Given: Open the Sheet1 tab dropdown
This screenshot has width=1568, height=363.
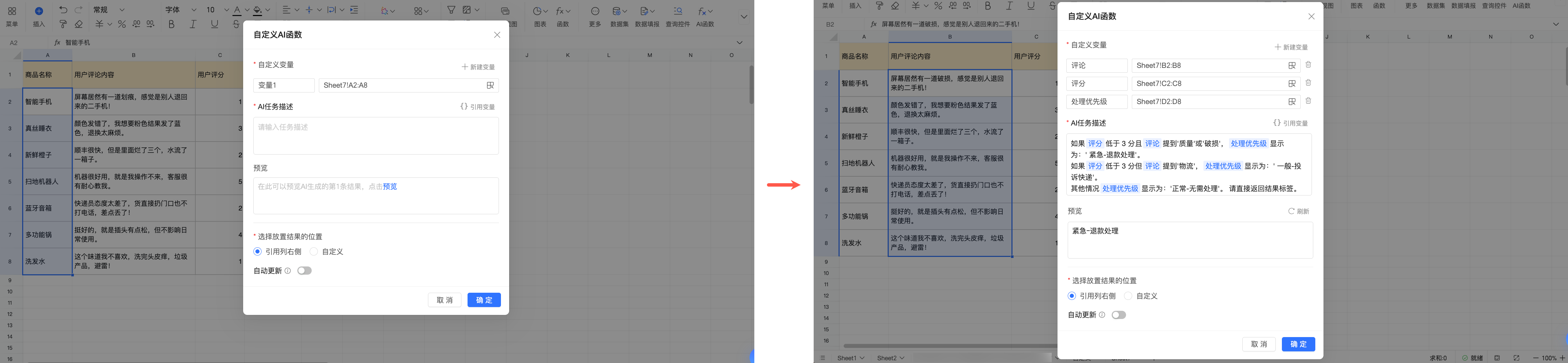Looking at the screenshot, I should coord(861,358).
